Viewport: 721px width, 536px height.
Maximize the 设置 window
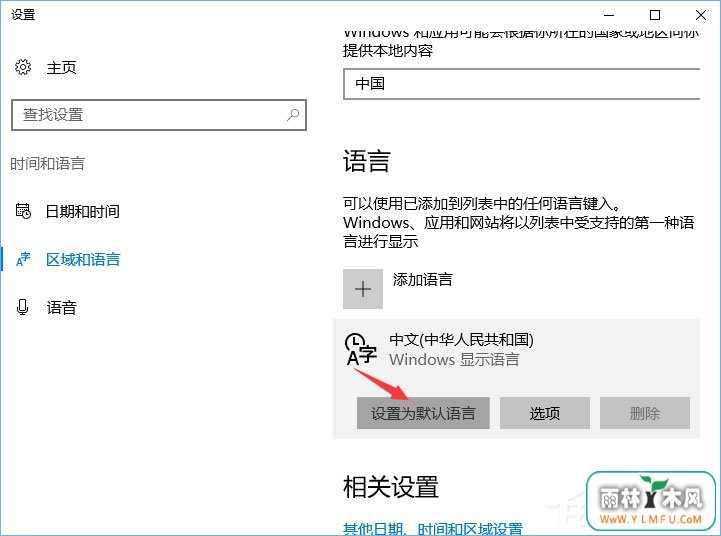pyautogui.click(x=655, y=15)
